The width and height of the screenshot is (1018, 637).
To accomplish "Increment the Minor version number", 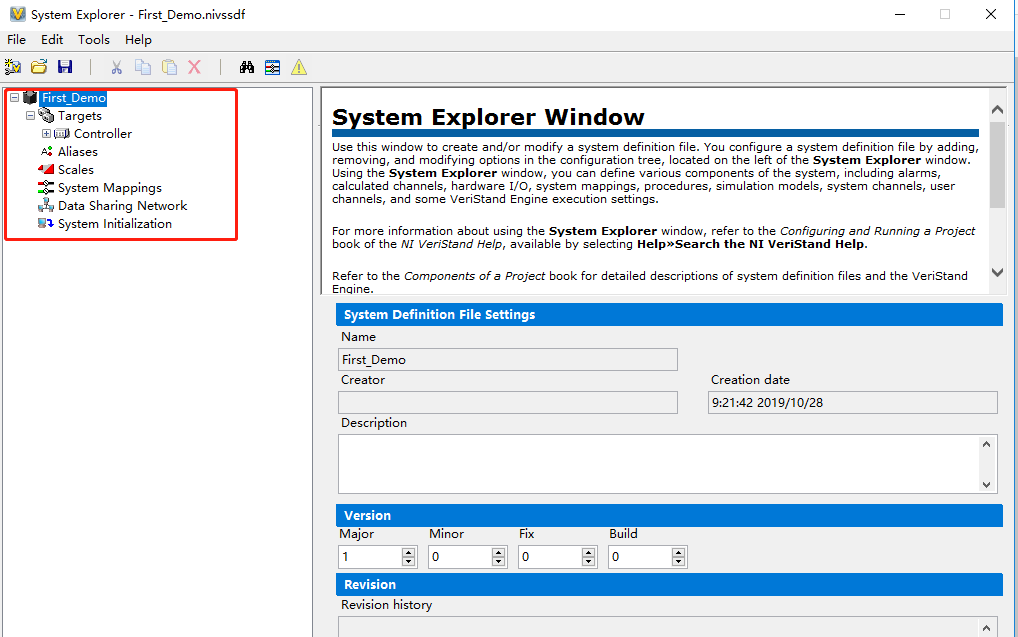I will (499, 552).
